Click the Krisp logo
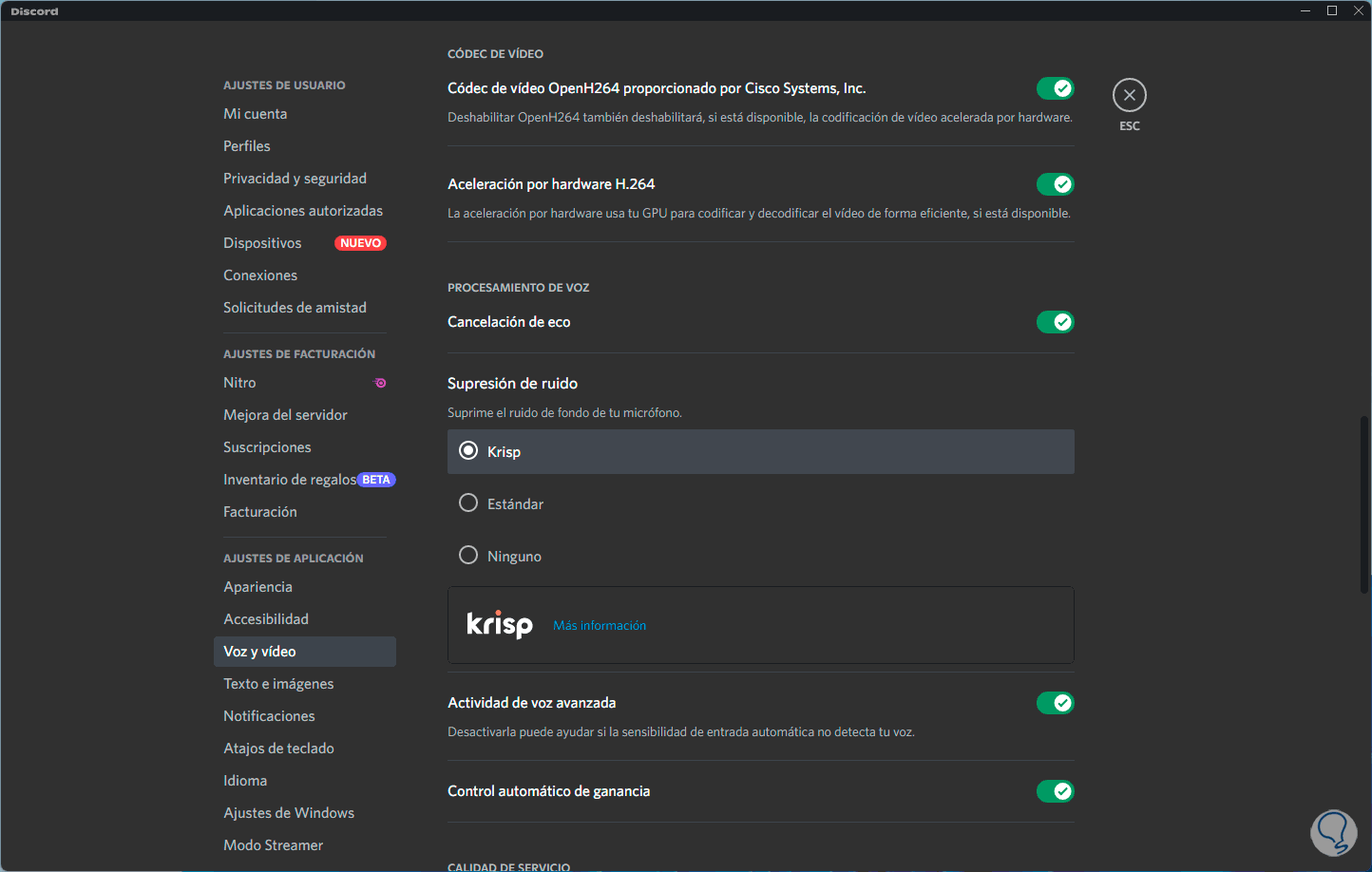1372x872 pixels. point(500,624)
